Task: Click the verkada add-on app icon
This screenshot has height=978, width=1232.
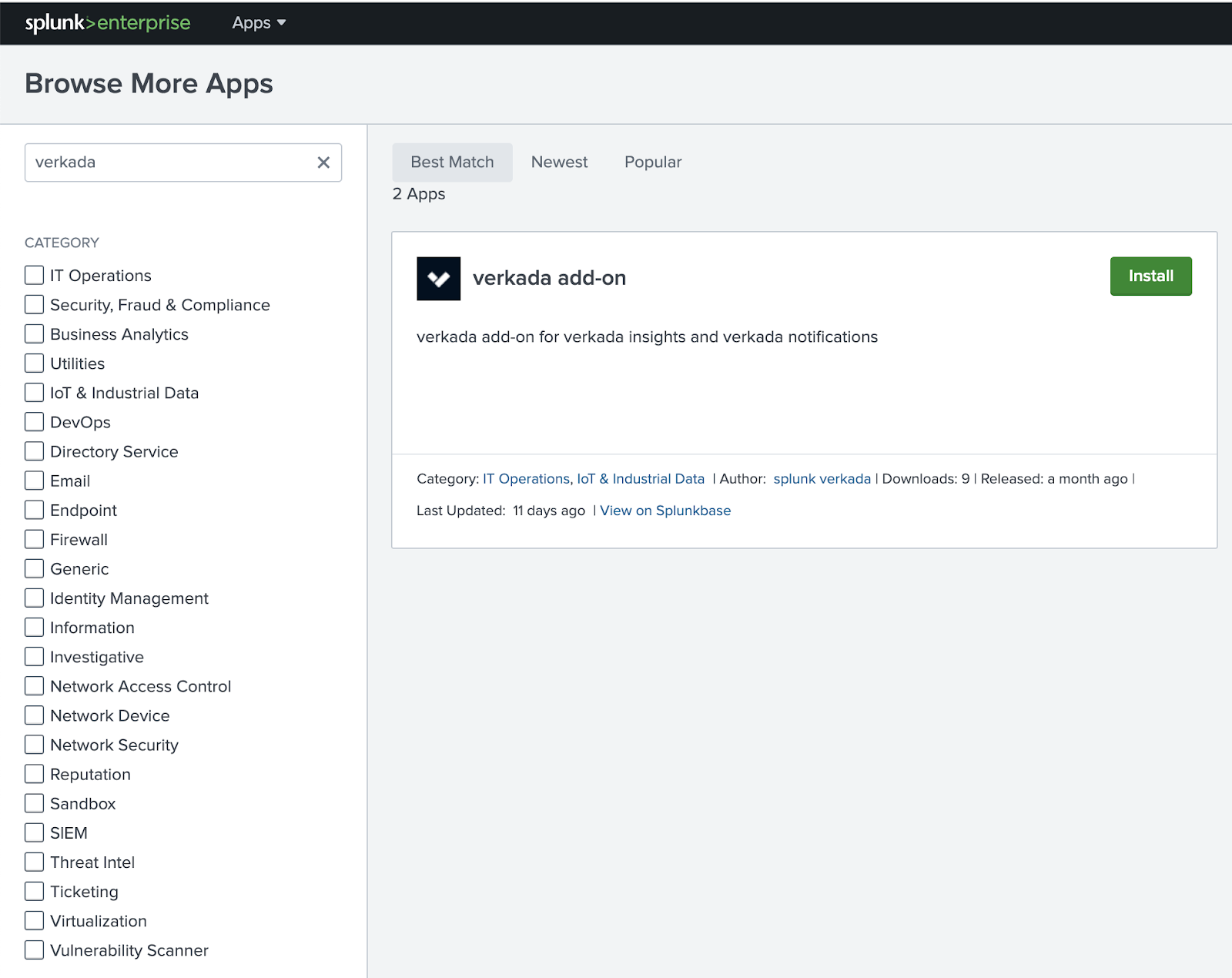Action: click(438, 279)
